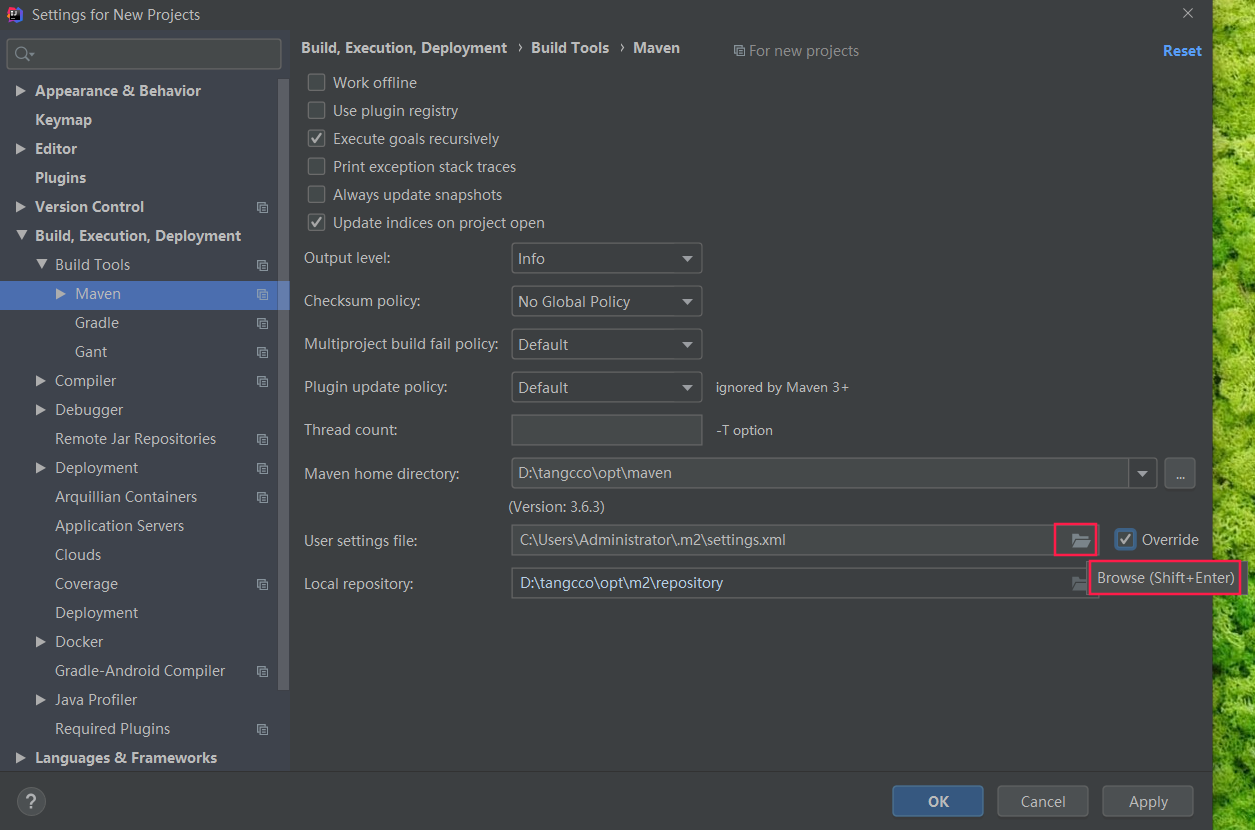Viewport: 1255px width, 830px height.
Task: Click the Thread count input field
Action: [x=606, y=430]
